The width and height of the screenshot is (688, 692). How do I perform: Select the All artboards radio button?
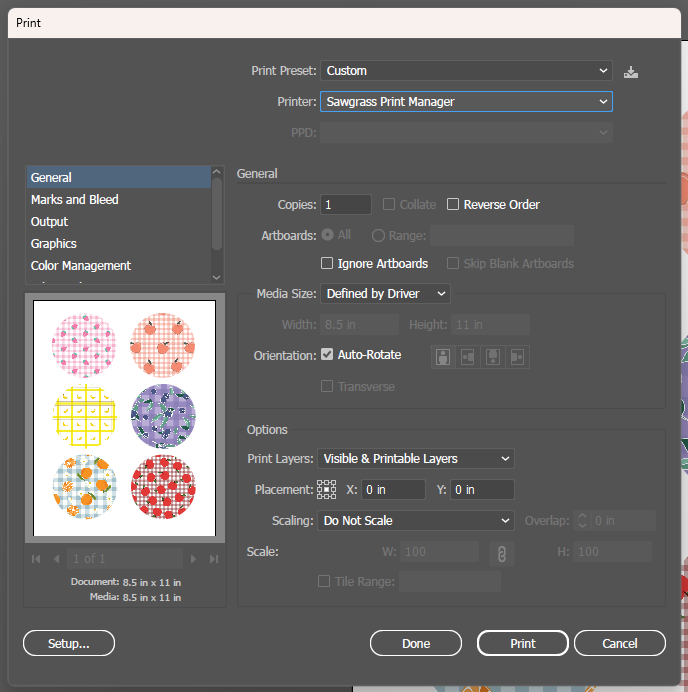click(327, 235)
